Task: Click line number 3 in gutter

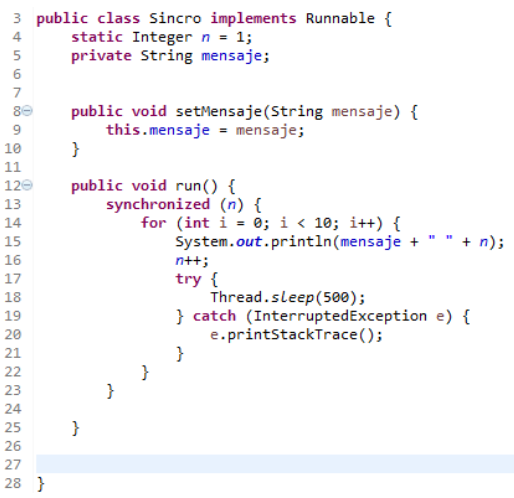Action: [17, 18]
